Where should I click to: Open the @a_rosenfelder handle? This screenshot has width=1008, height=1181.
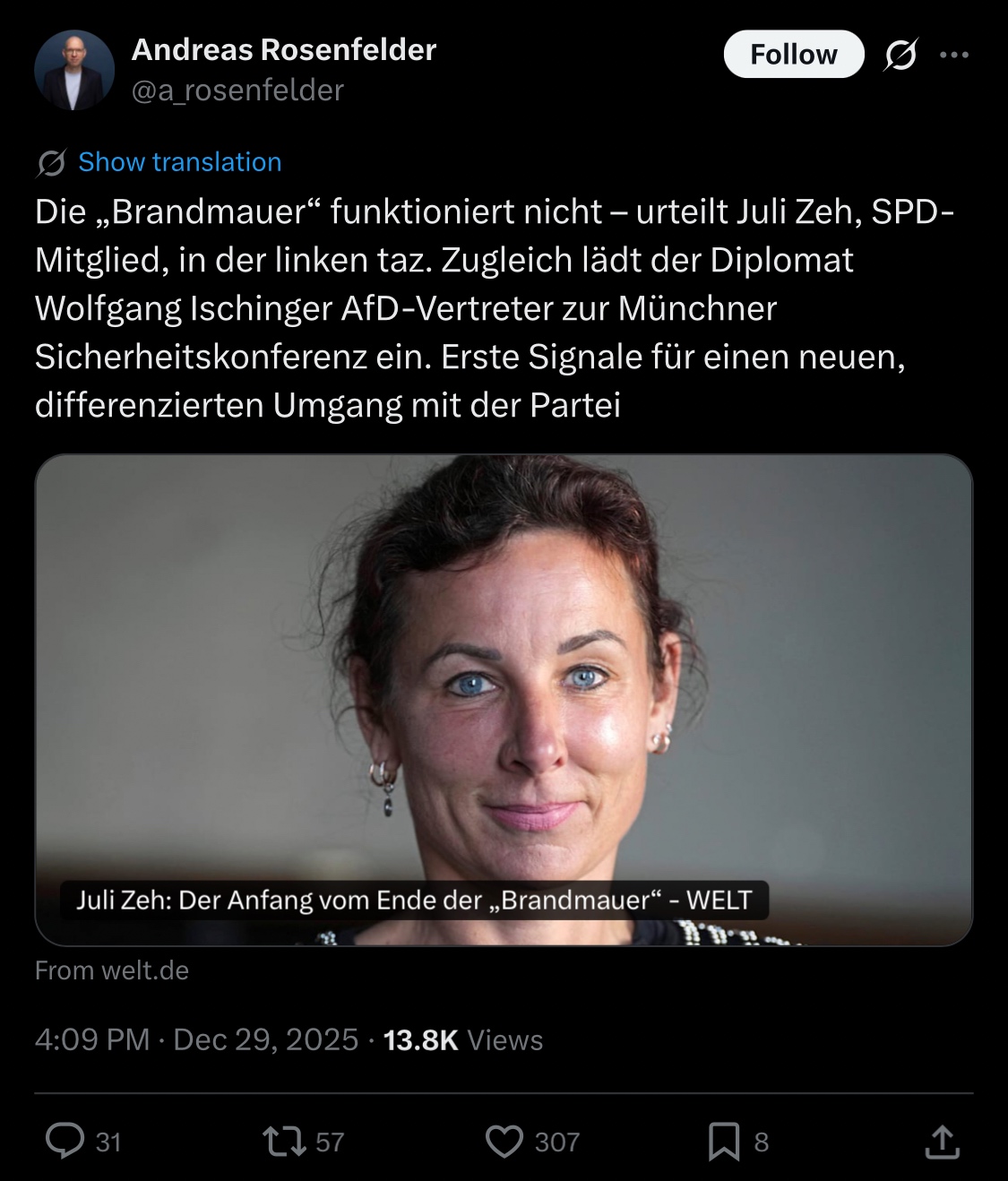click(x=237, y=91)
